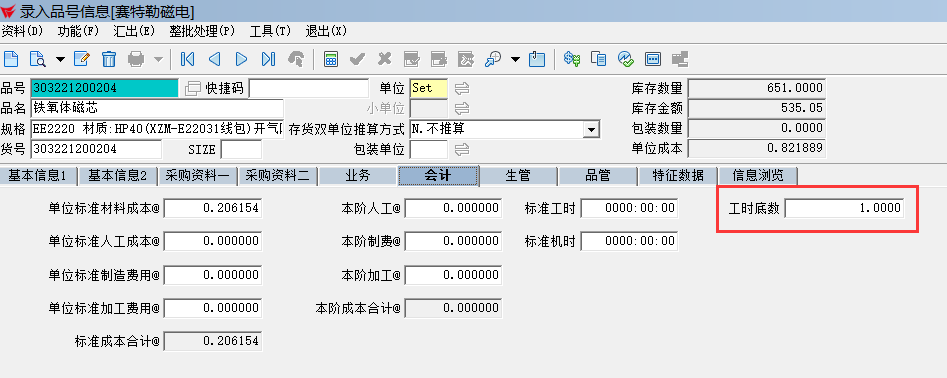Click the blue dialog box icon
This screenshot has height=378, width=947.
pos(653,59)
